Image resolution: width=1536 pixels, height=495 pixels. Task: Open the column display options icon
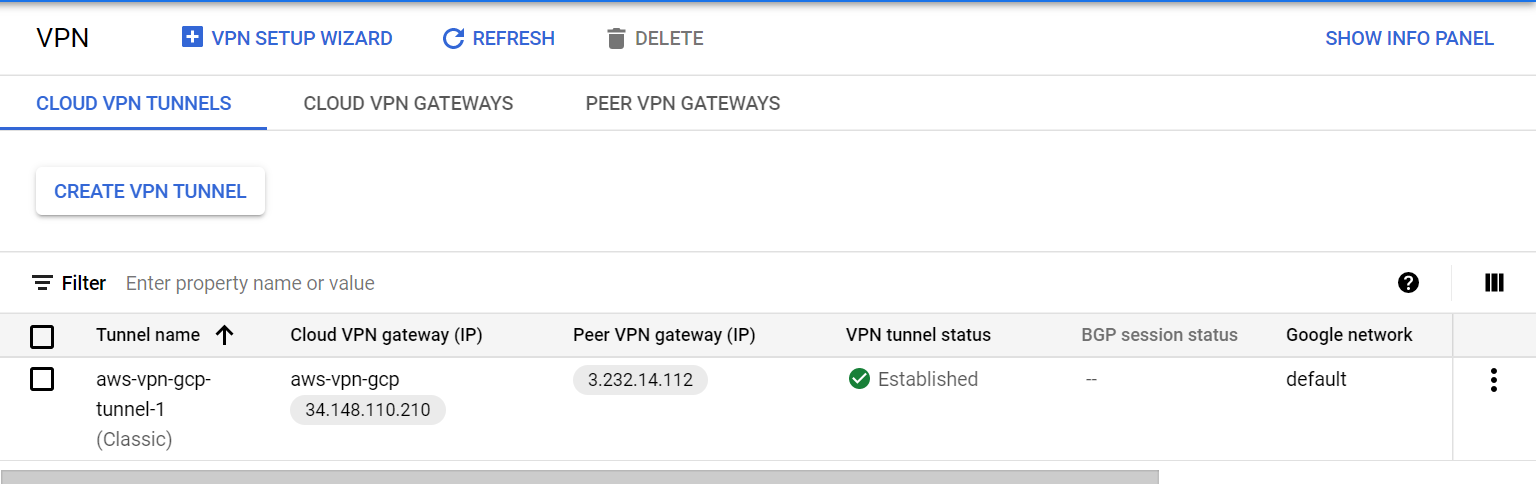coord(1494,283)
